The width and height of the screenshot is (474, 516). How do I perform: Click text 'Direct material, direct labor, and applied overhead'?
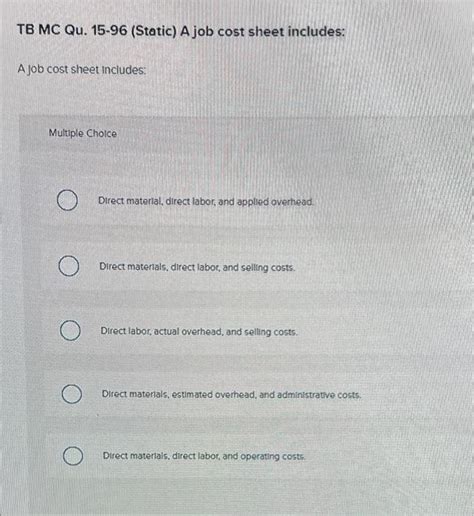[206, 202]
